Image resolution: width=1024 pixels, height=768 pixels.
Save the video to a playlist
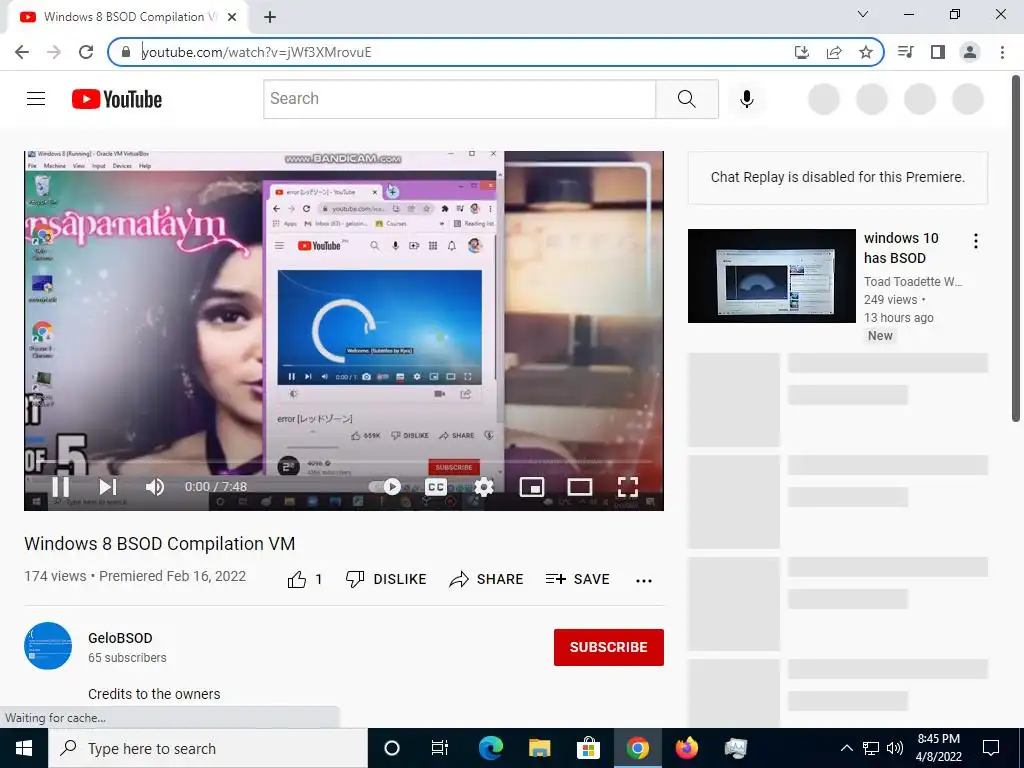pos(577,579)
